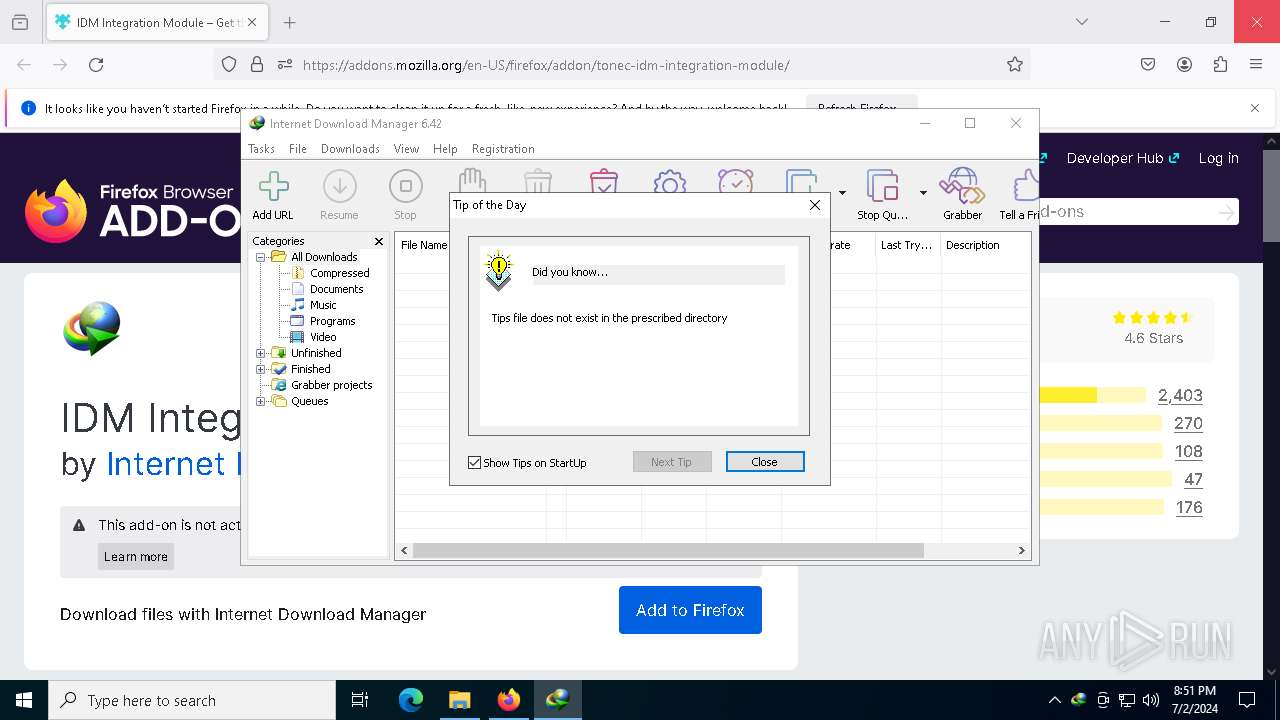The width and height of the screenshot is (1280, 720).
Task: Open the Developer Hub link
Action: click(1123, 158)
